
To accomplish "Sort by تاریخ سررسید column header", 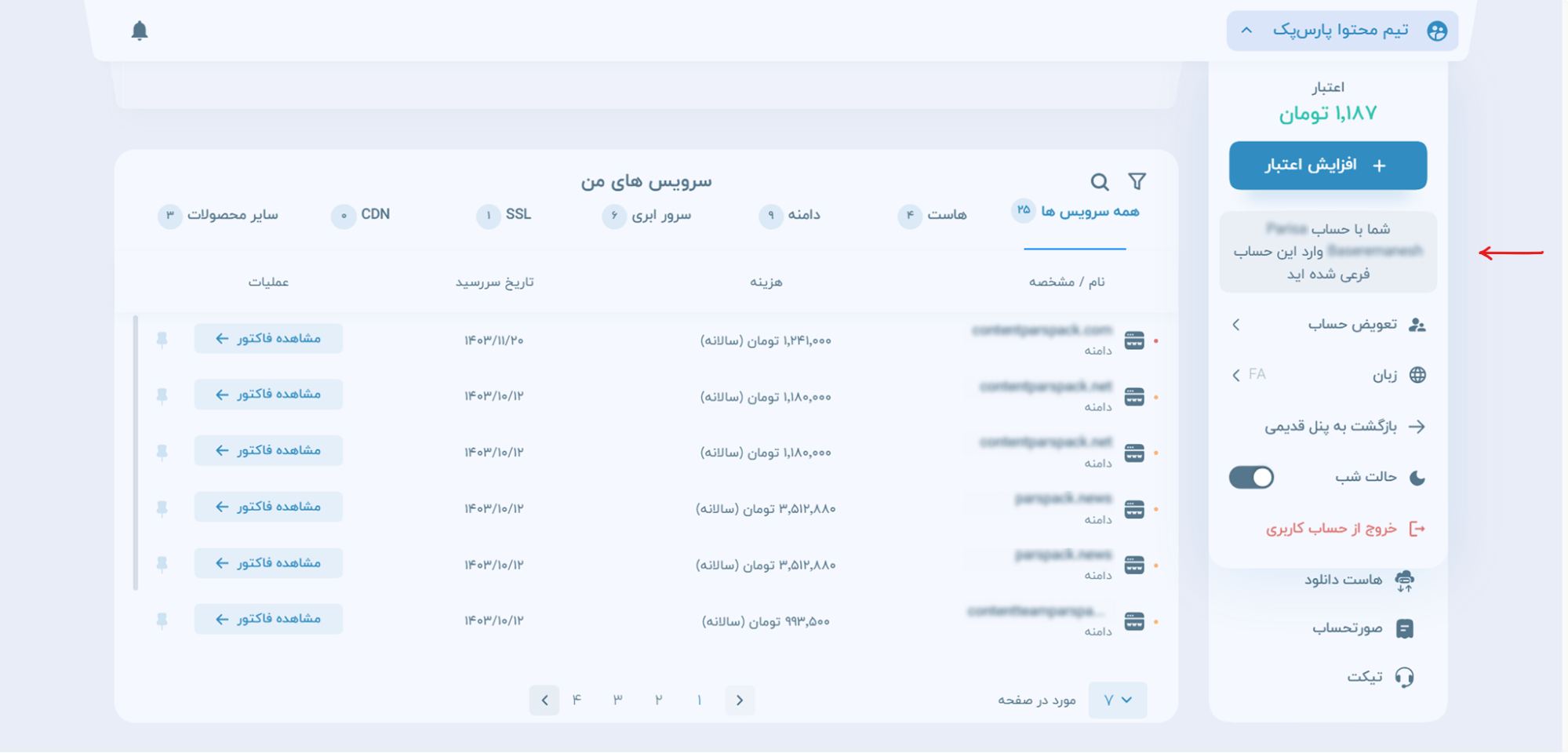I will tap(494, 282).
